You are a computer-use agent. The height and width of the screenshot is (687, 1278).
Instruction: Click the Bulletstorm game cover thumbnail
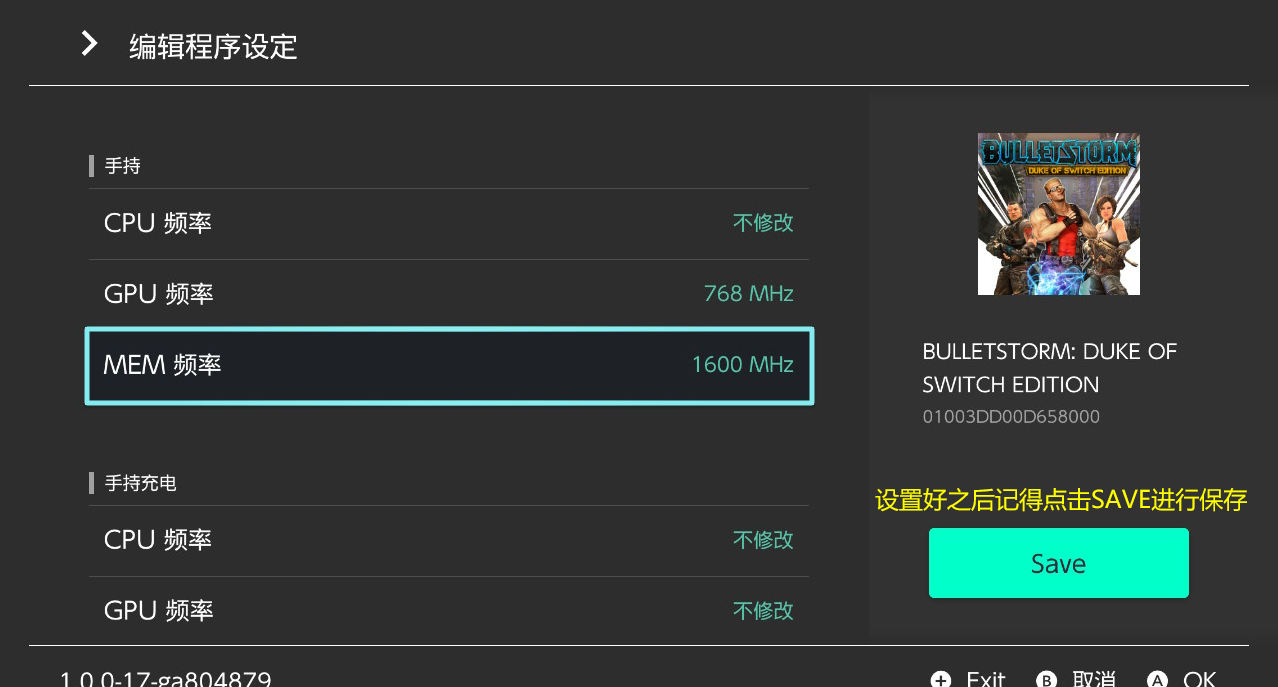pos(1058,214)
